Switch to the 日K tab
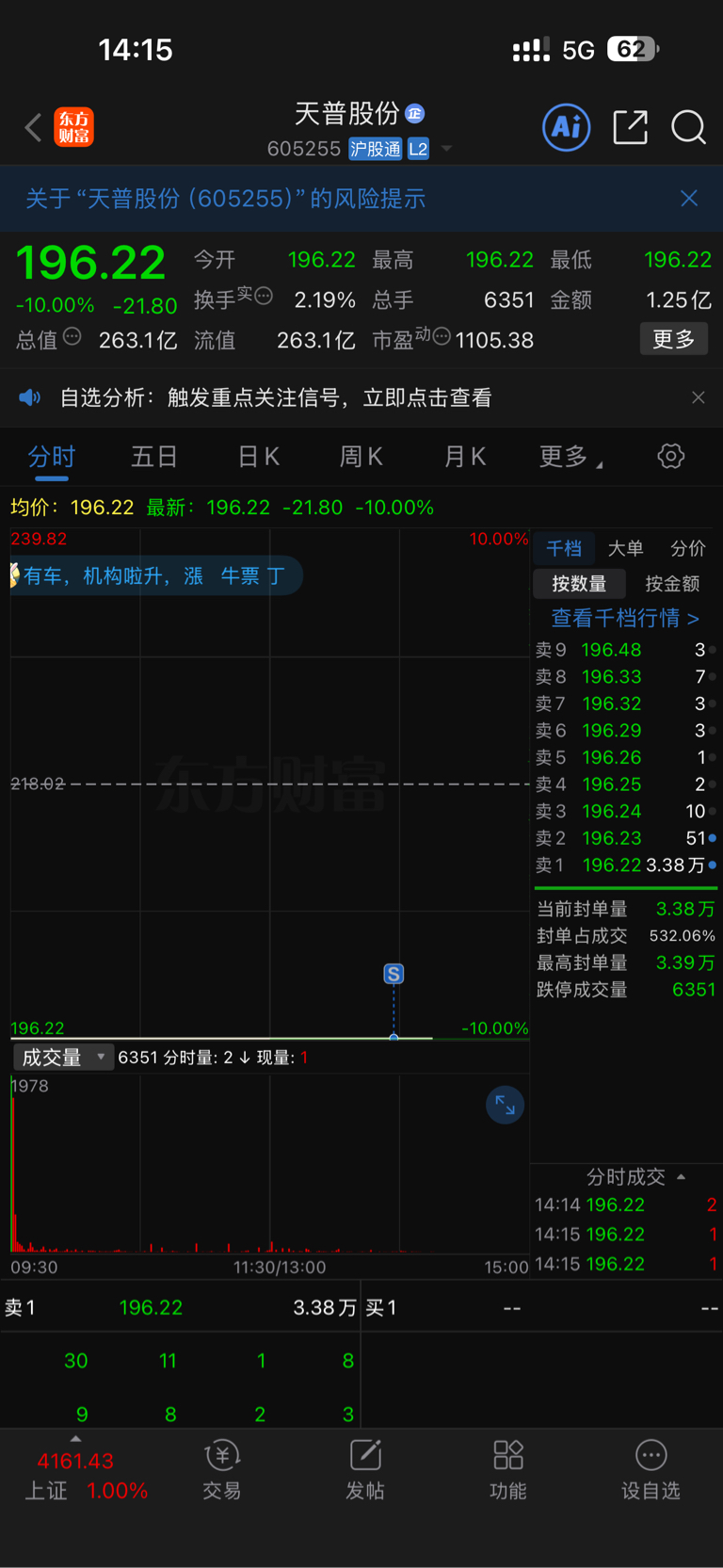 click(258, 457)
